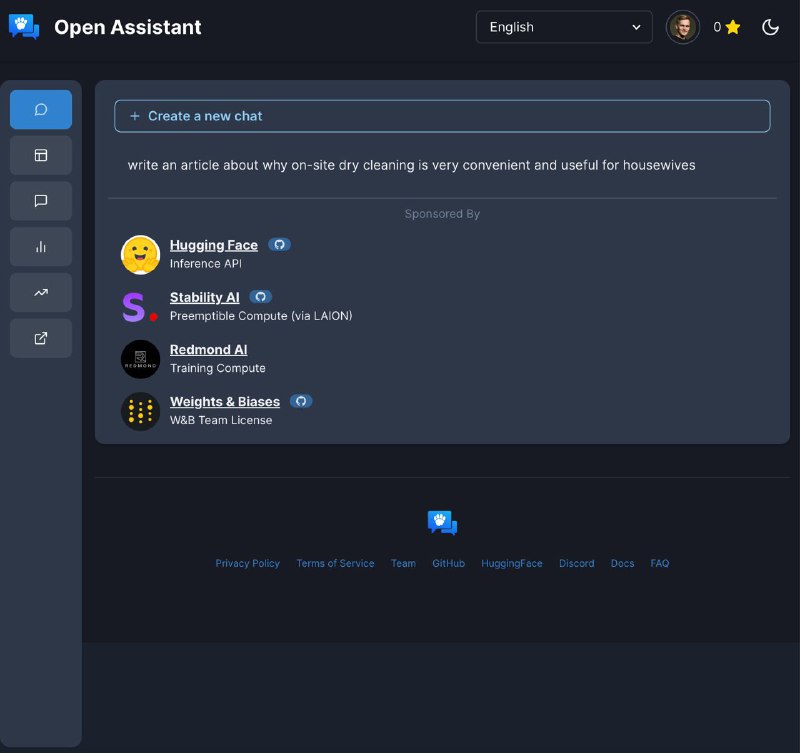Open the Terms of Service footer link
Screen dimensions: 800x753
tap(335, 563)
